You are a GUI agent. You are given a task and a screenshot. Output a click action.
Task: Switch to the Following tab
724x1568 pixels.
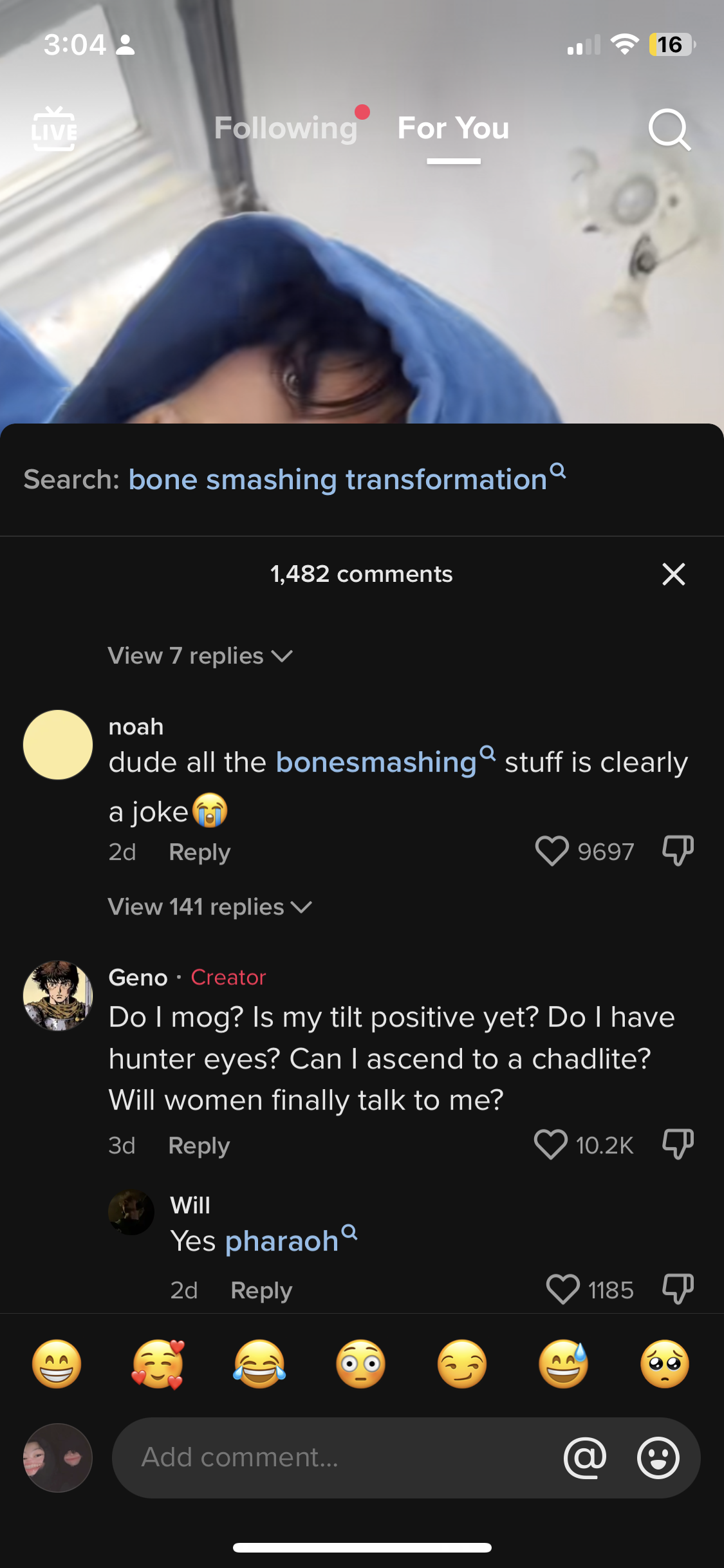286,128
